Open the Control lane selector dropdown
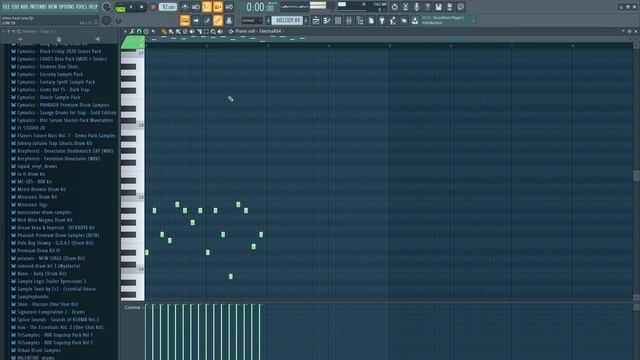The height and width of the screenshot is (360, 640). tap(133, 307)
